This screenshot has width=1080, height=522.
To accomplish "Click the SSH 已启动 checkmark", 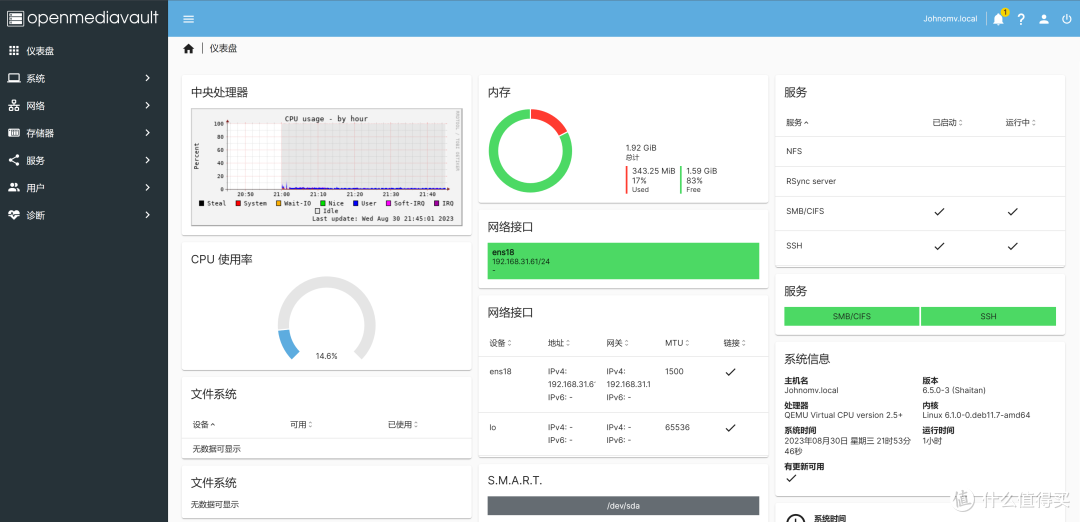I will click(x=939, y=246).
